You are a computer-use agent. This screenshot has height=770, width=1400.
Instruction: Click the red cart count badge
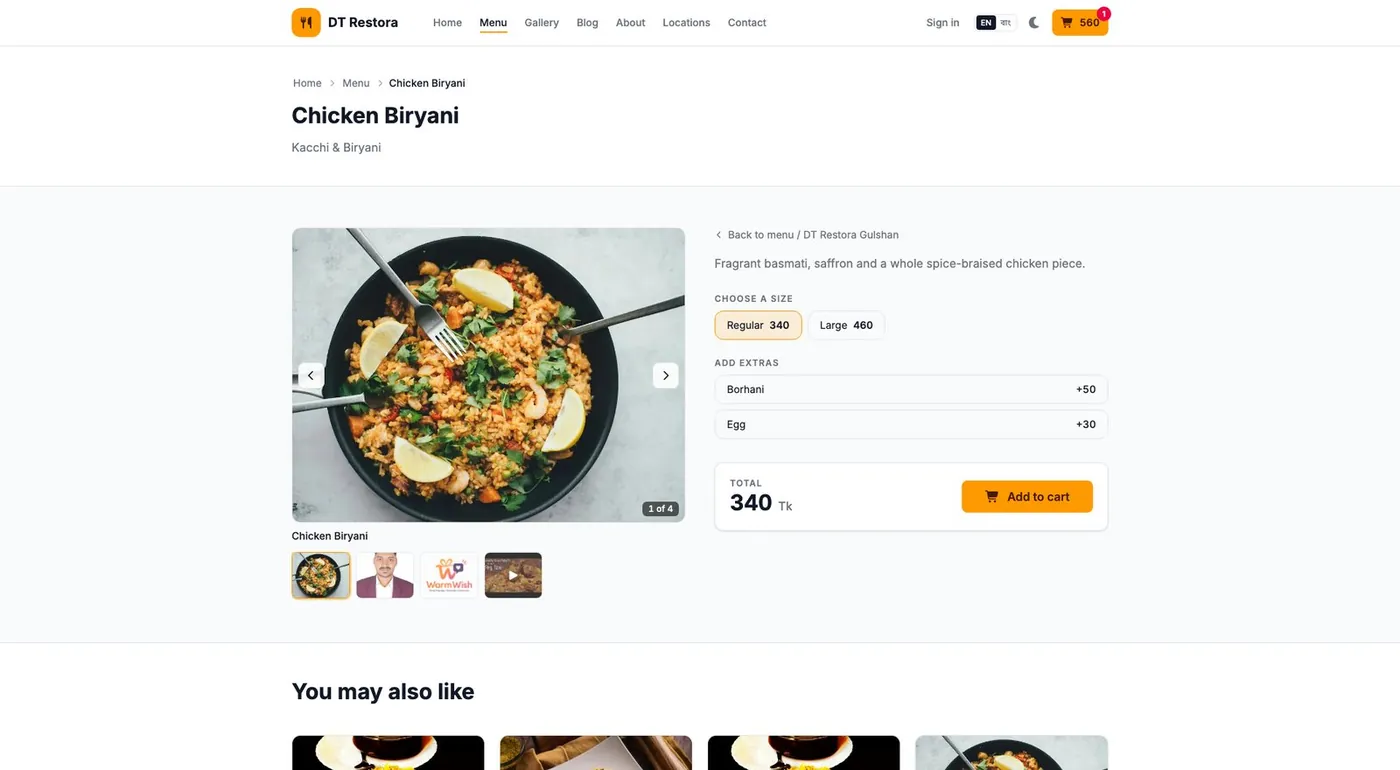pyautogui.click(x=1103, y=13)
